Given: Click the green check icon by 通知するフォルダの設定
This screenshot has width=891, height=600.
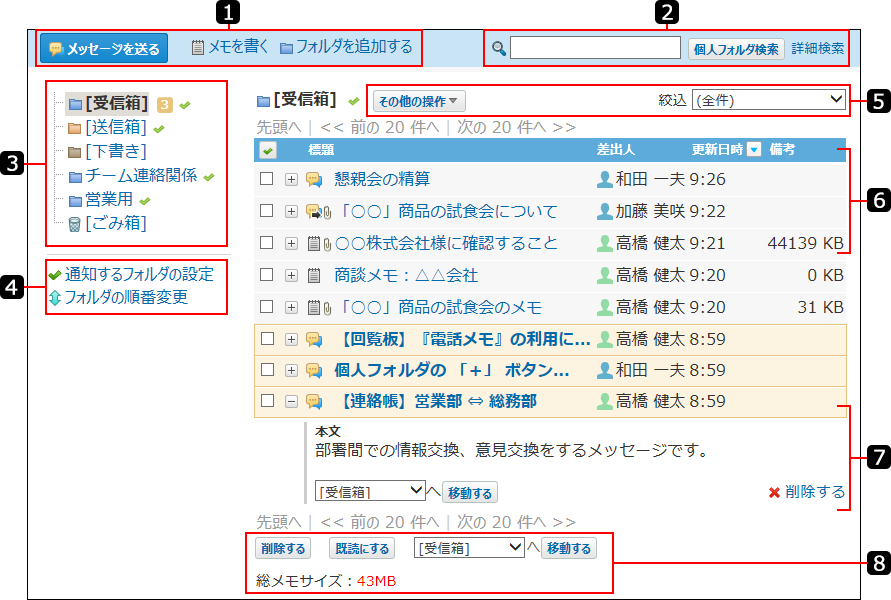Looking at the screenshot, I should [x=55, y=275].
